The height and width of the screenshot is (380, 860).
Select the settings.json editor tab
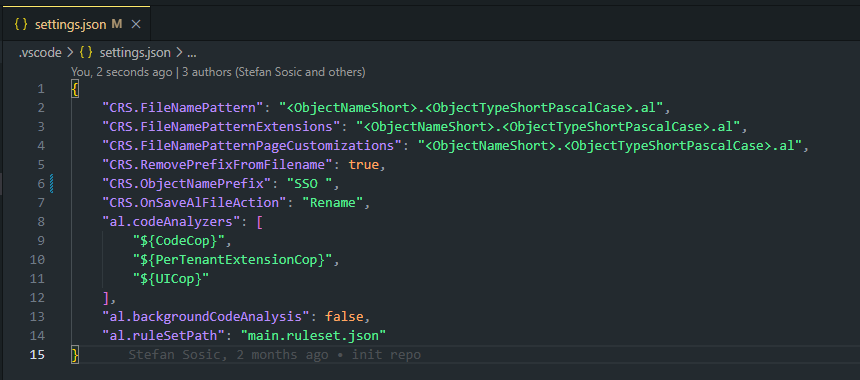[75, 24]
